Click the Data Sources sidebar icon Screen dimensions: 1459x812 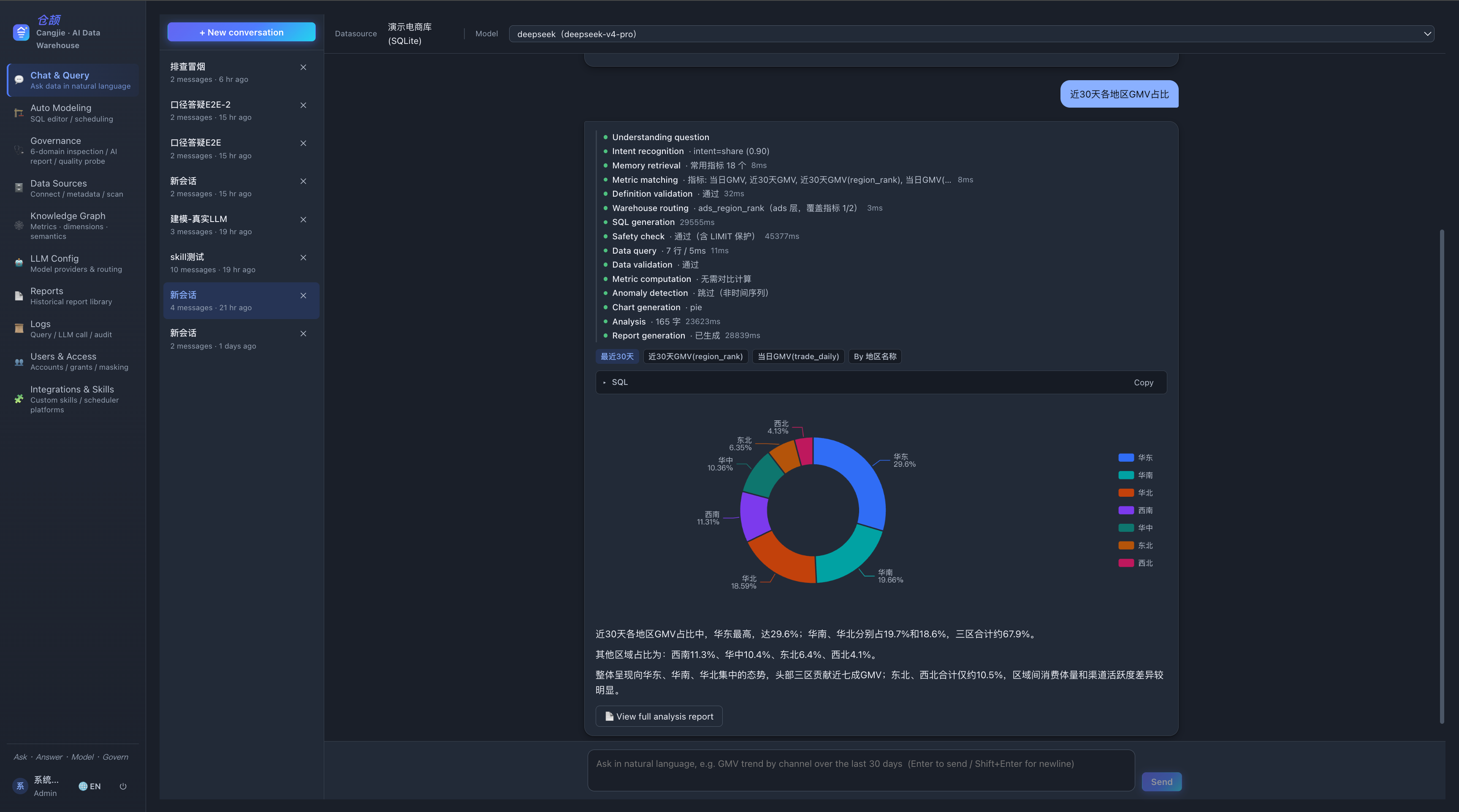pos(19,188)
